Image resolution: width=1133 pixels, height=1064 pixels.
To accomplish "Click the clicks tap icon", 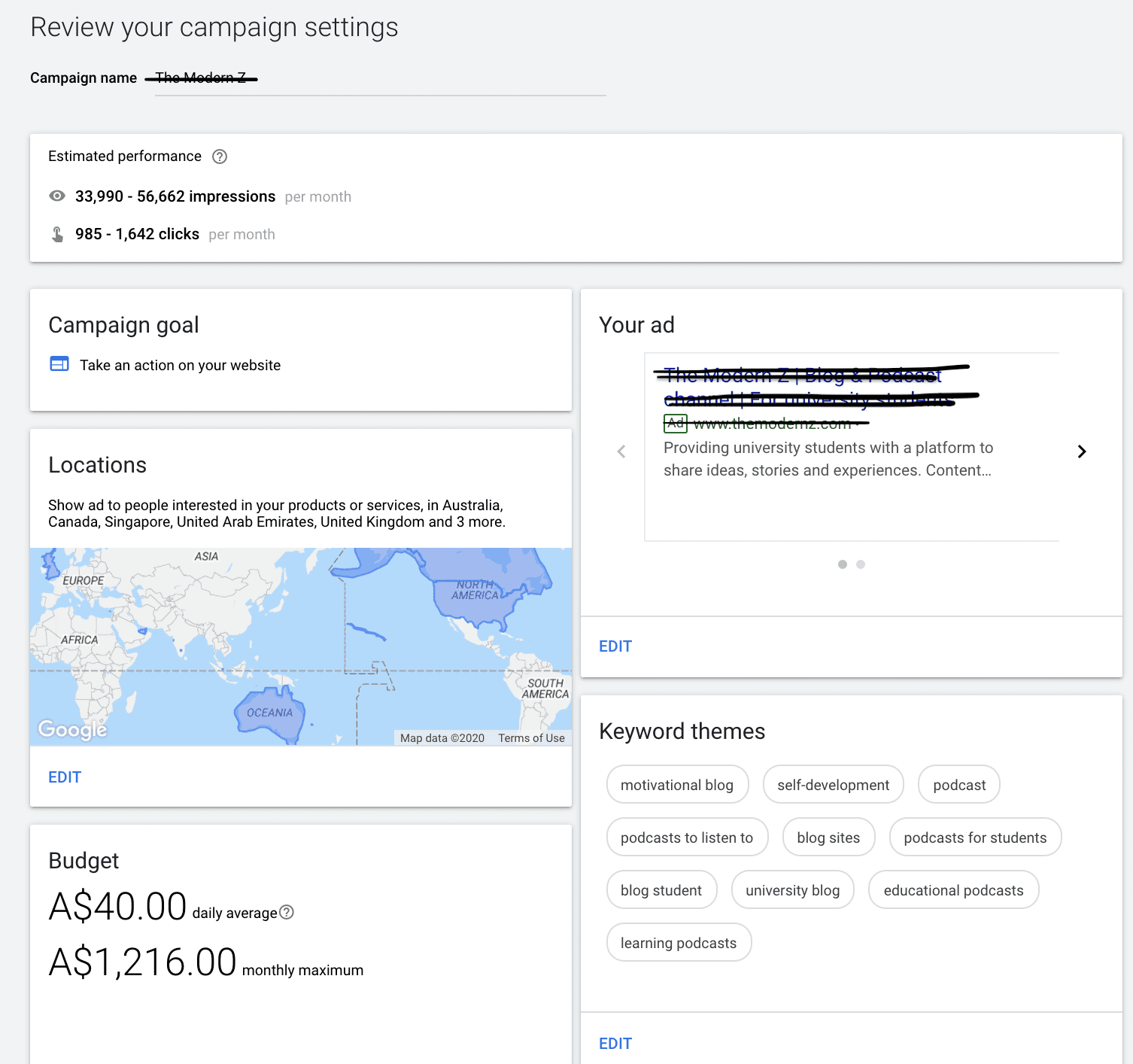I will pos(57,233).
